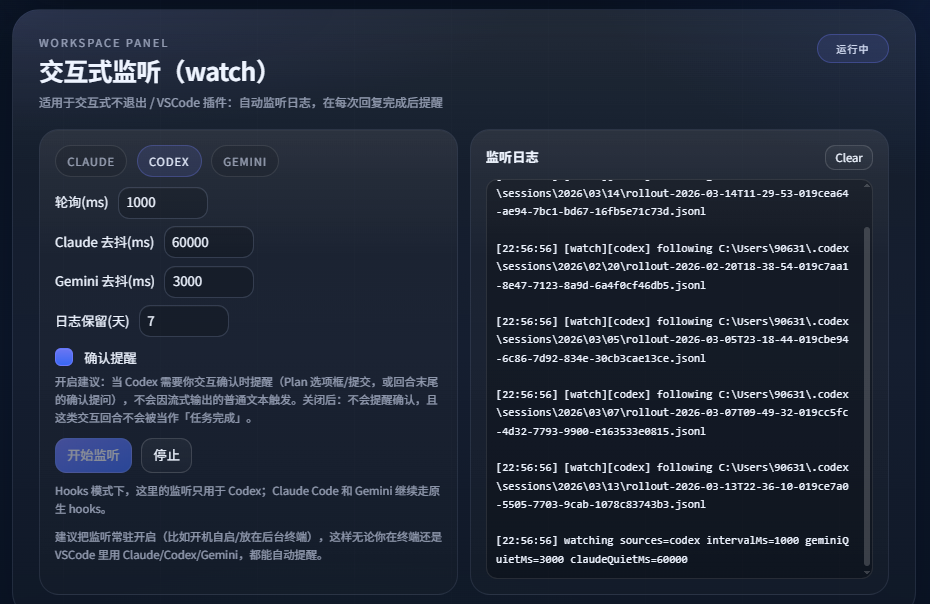Click the subtitle '适用于交互式不退出 / VSCode 插件'
930x604 pixels.
point(241,103)
